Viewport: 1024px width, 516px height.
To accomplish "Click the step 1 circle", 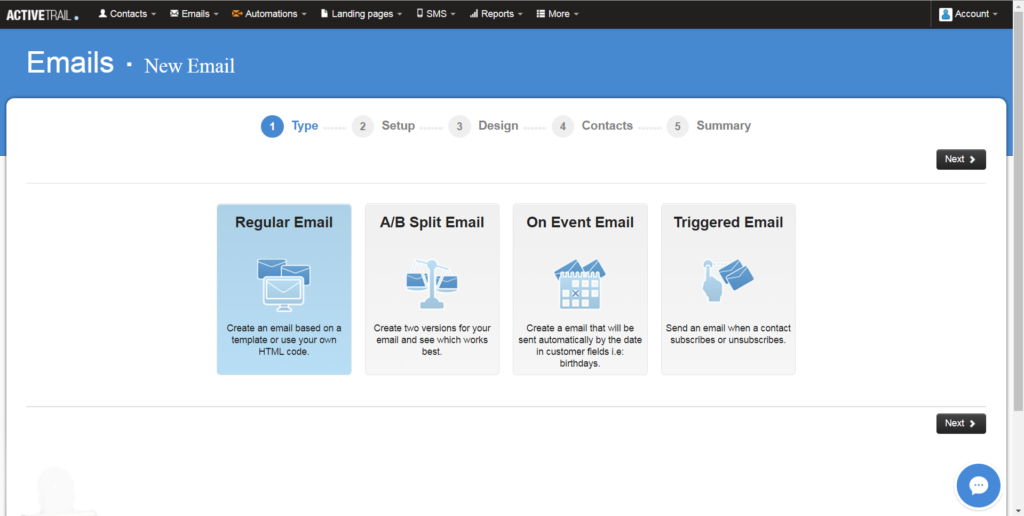I will pyautogui.click(x=272, y=126).
